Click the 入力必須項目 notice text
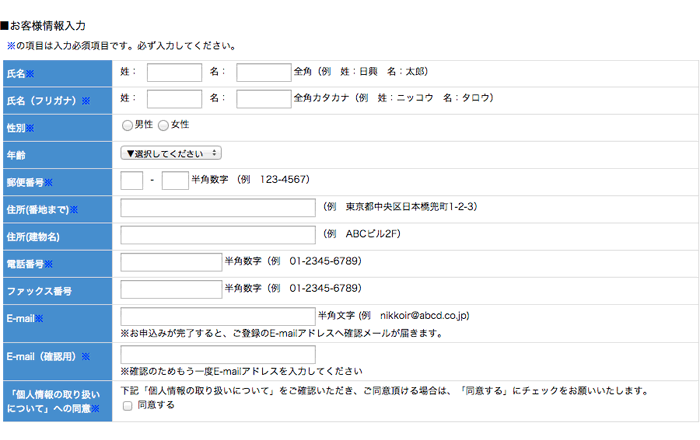700x440 pixels. [121, 46]
